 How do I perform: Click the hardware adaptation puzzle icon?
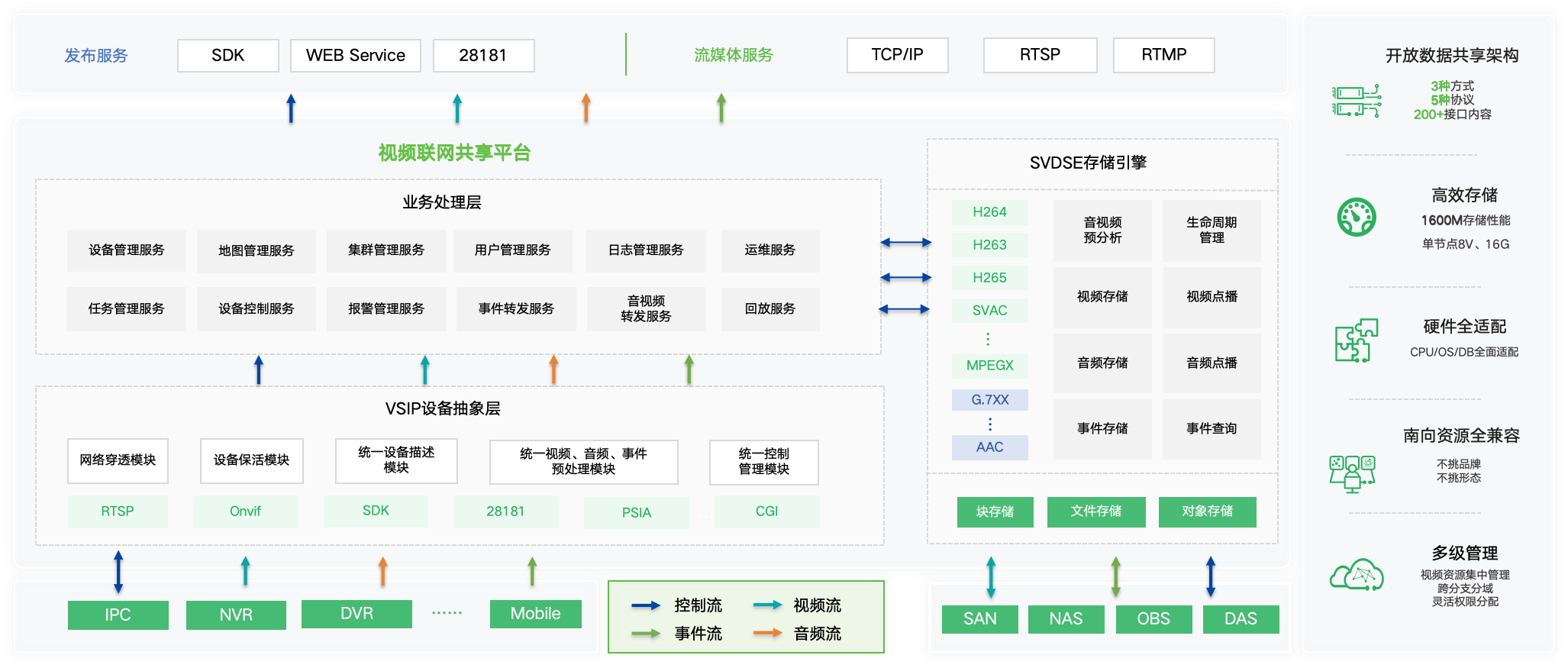point(1356,340)
